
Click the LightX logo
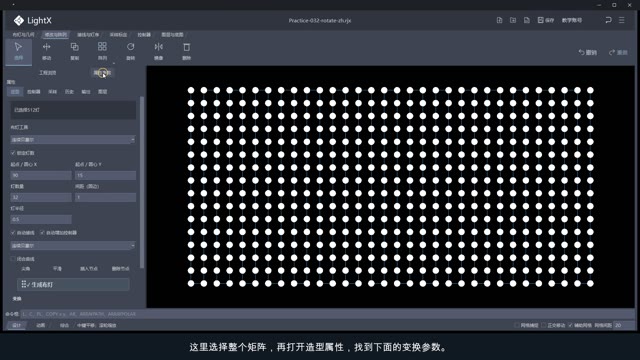tap(33, 20)
